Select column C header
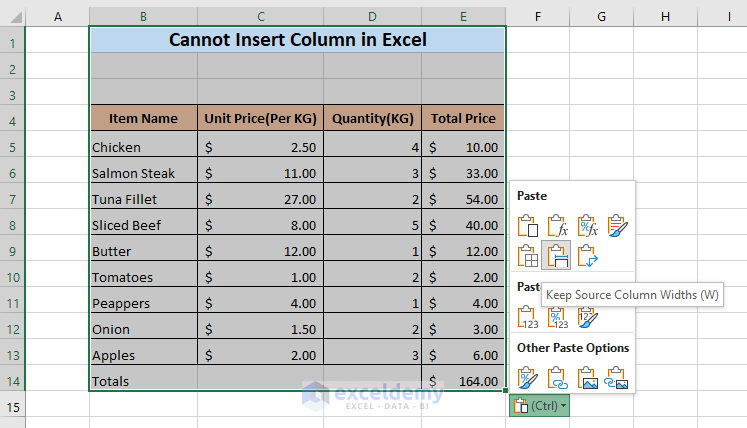The height and width of the screenshot is (428, 747). (261, 17)
